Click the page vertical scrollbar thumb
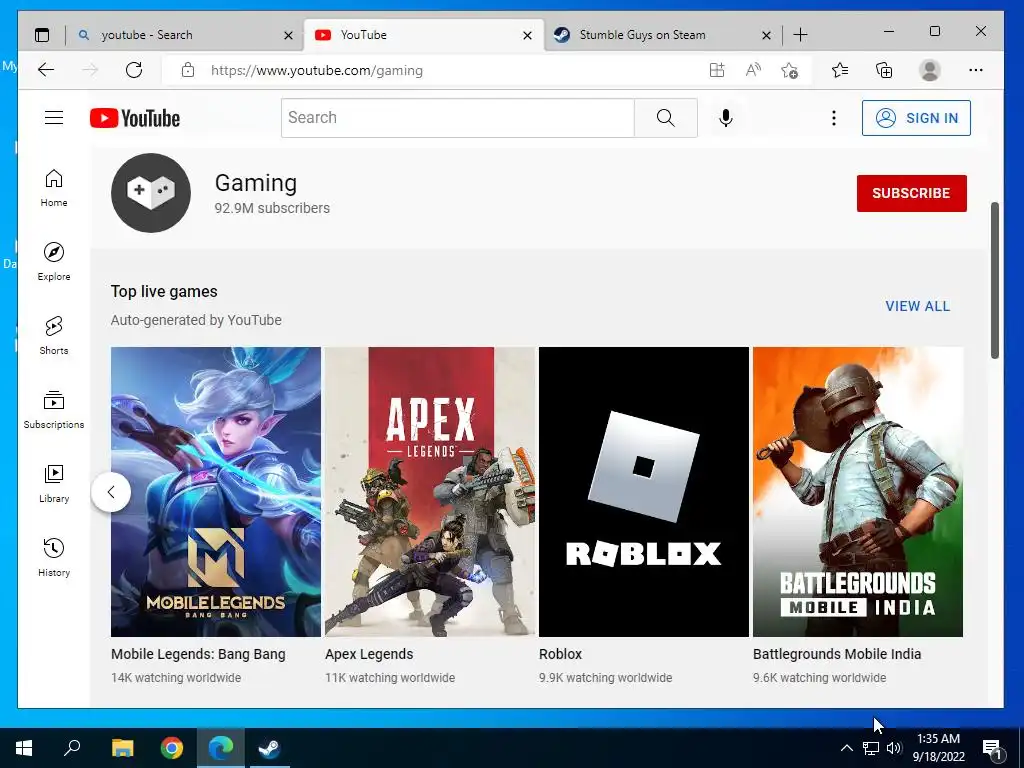This screenshot has height=768, width=1024. (x=995, y=280)
